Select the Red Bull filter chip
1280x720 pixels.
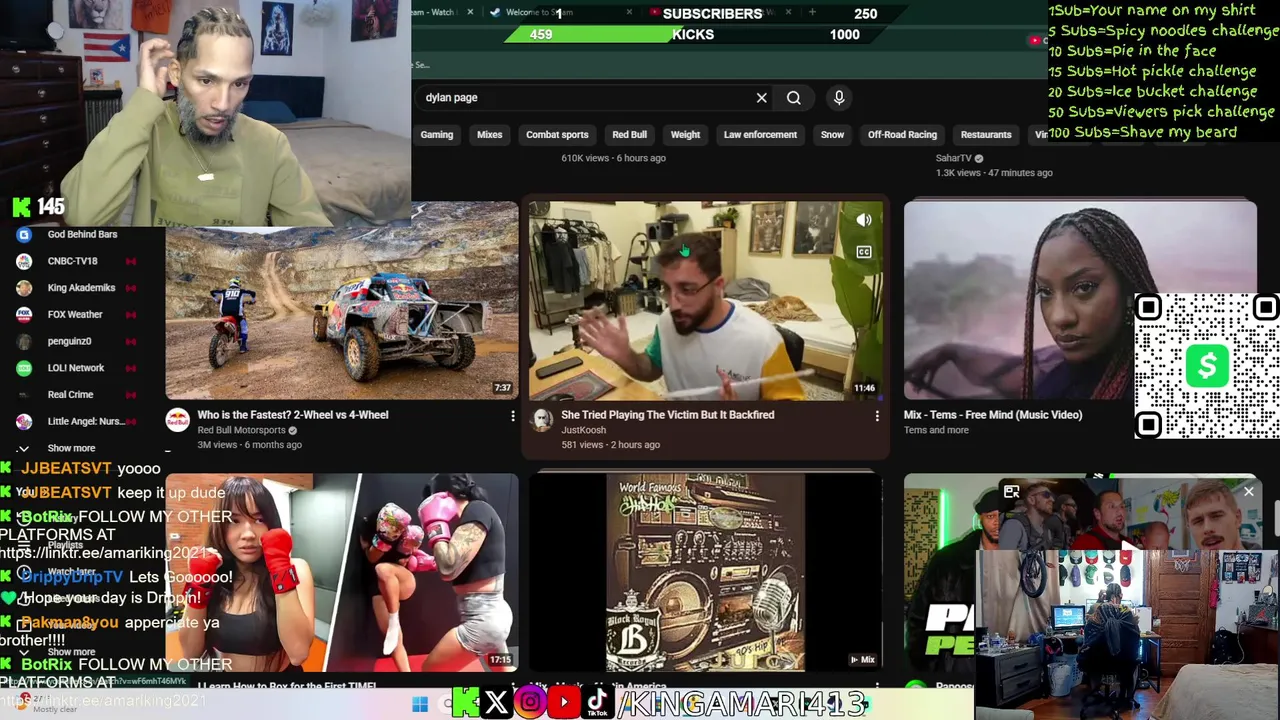pos(630,135)
